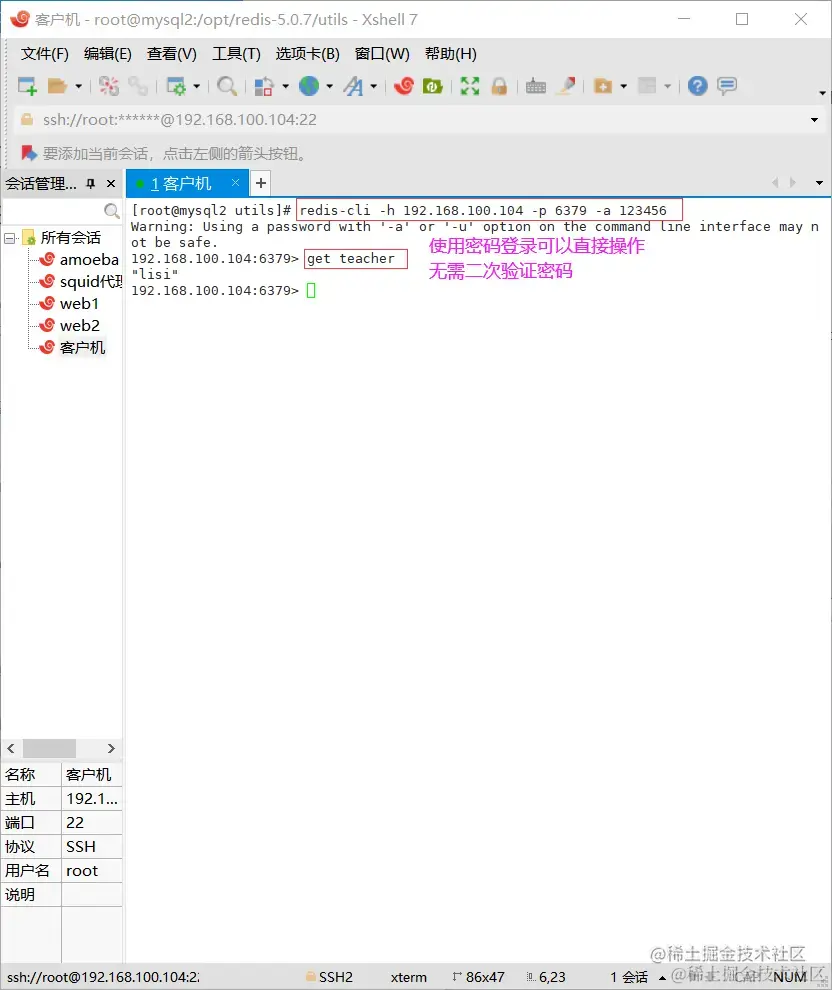Click the red bookmark add-session icon
This screenshot has width=832, height=990.
coord(28,153)
